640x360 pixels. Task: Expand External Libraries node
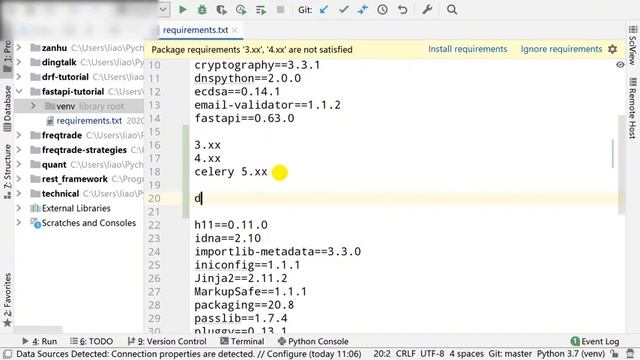tap(19, 208)
